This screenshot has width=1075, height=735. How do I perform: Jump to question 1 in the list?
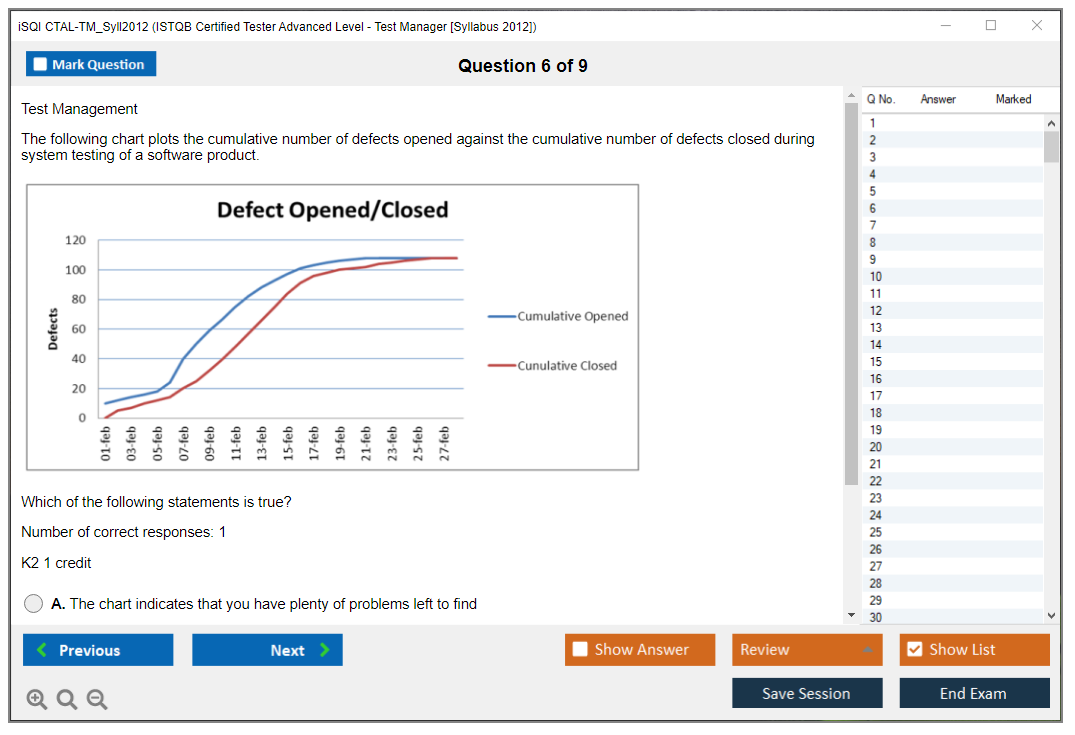[873, 123]
